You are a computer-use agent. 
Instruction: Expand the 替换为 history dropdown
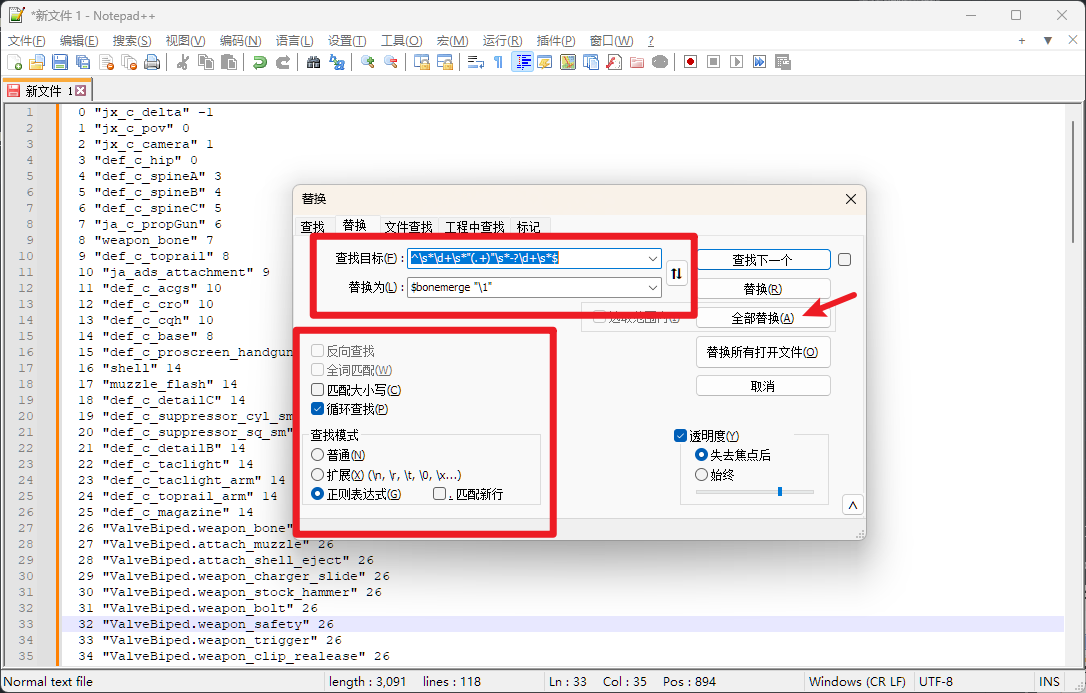click(652, 287)
